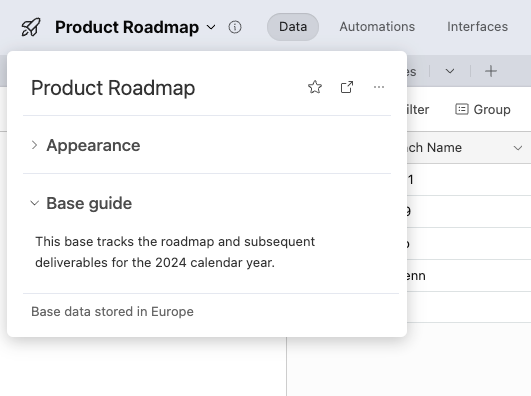This screenshot has height=396, width=531.
Task: Open the tables list dropdown chevron
Action: click(x=450, y=71)
